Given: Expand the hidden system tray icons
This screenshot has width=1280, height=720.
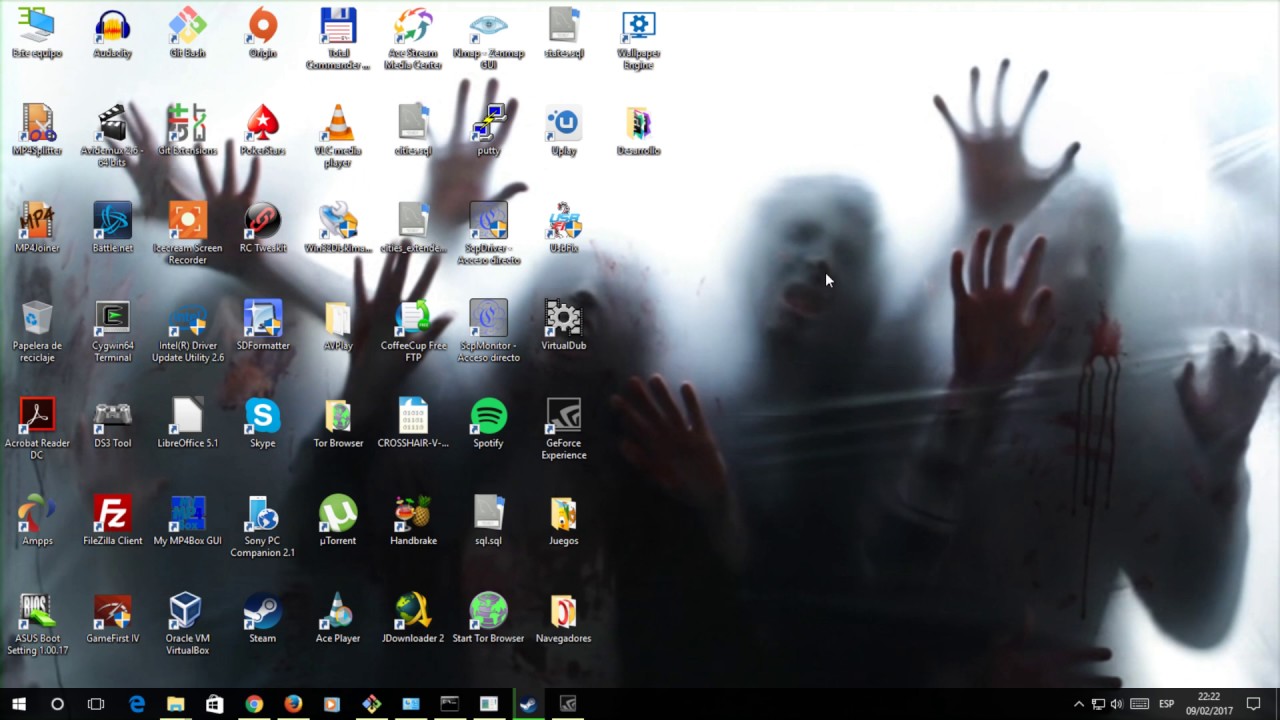Looking at the screenshot, I should 1079,705.
